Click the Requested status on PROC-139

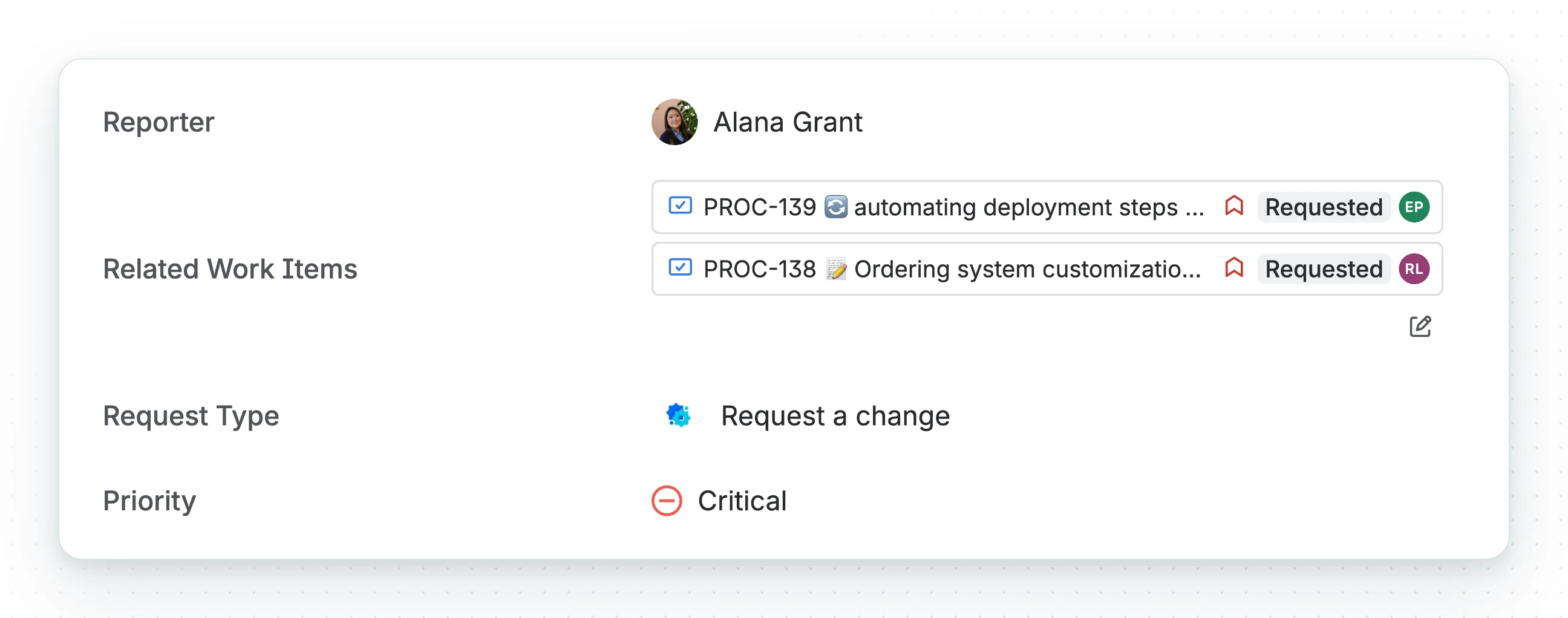[x=1324, y=207]
